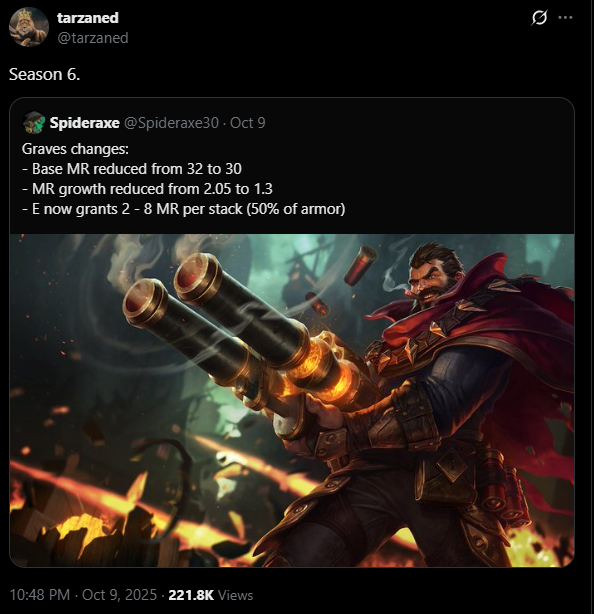Click the 10:48 PM Oct 9, 2025 timestamp
This screenshot has height=614, width=594.
[83, 595]
